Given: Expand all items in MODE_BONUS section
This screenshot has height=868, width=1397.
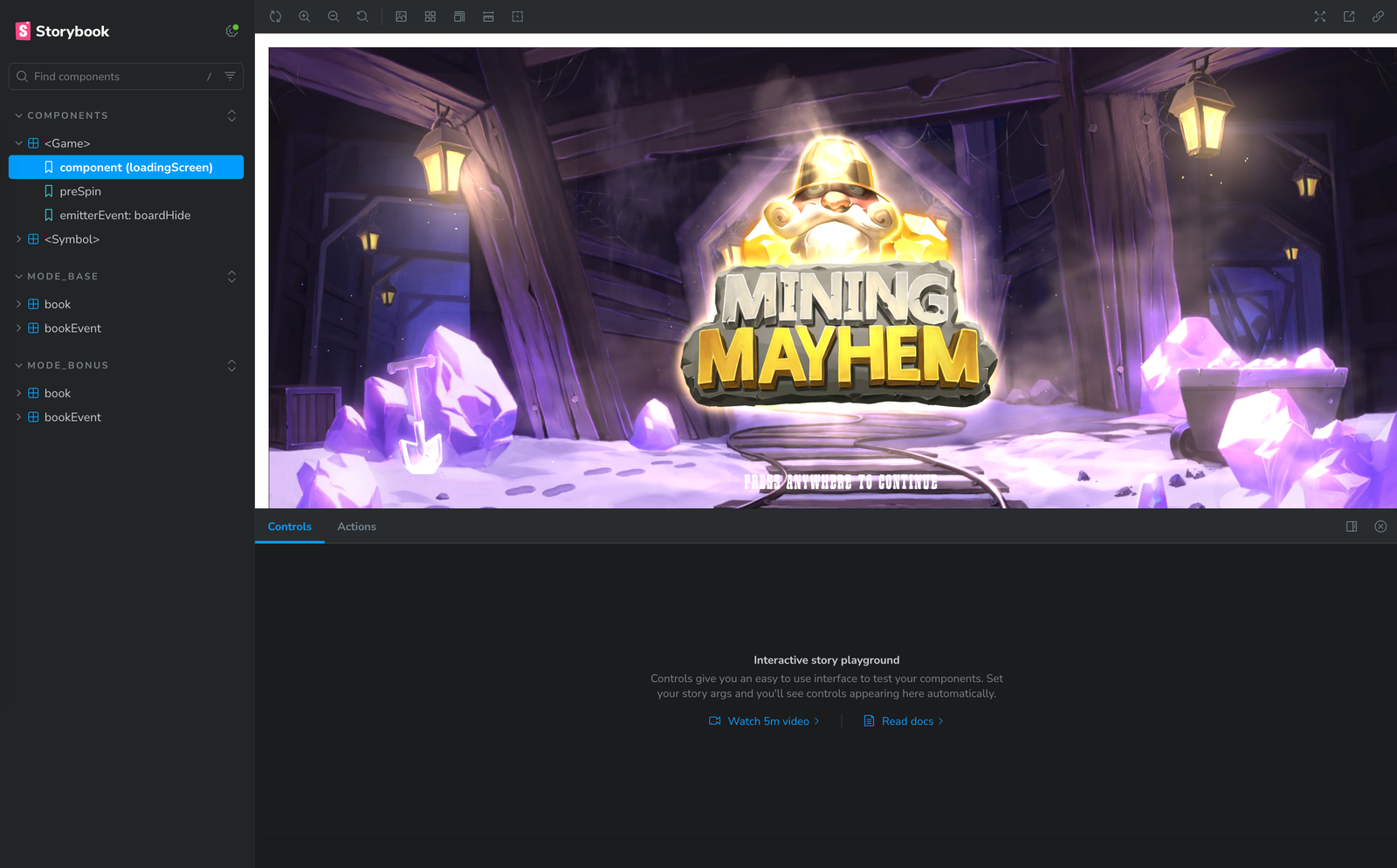Looking at the screenshot, I should (x=231, y=365).
